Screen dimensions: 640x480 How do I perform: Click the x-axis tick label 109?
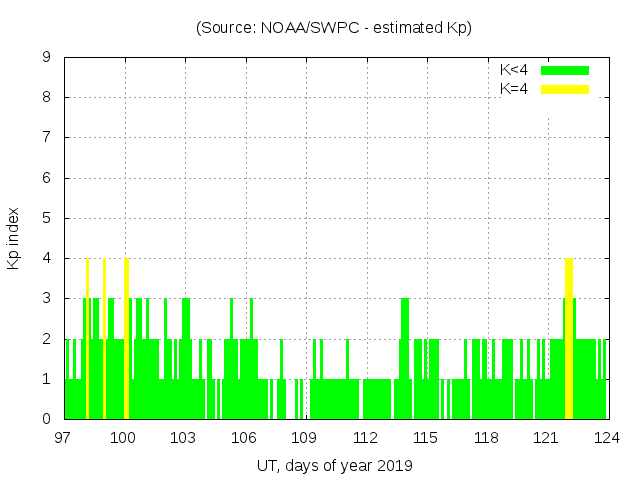tap(305, 437)
